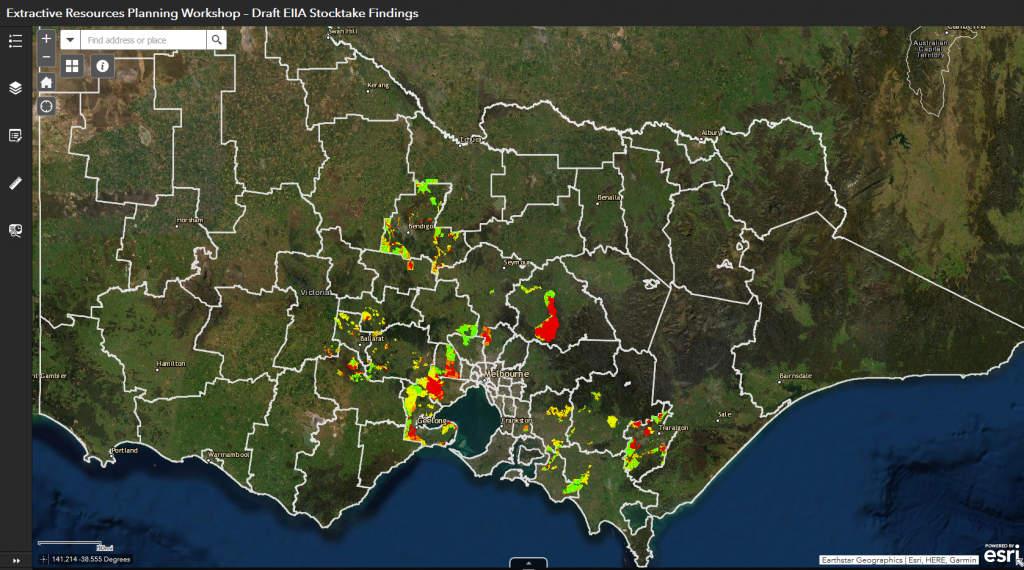Open the chart analysis widget icon

click(x=16, y=230)
